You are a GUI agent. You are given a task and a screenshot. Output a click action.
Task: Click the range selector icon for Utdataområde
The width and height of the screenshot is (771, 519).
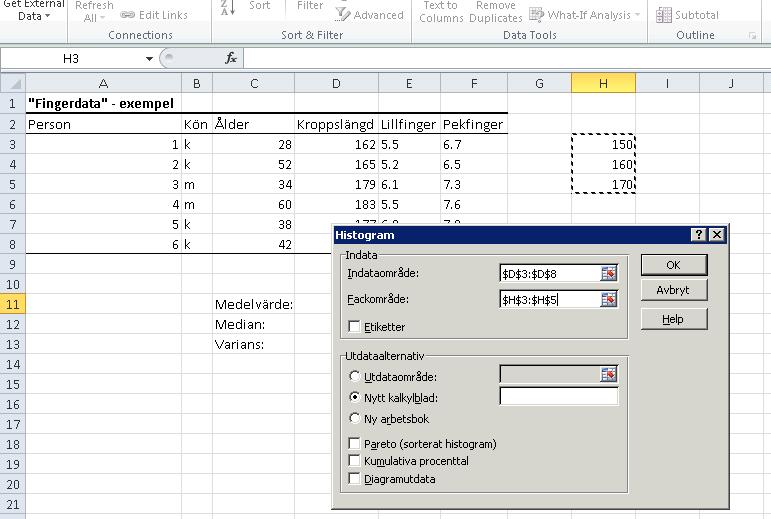point(609,375)
